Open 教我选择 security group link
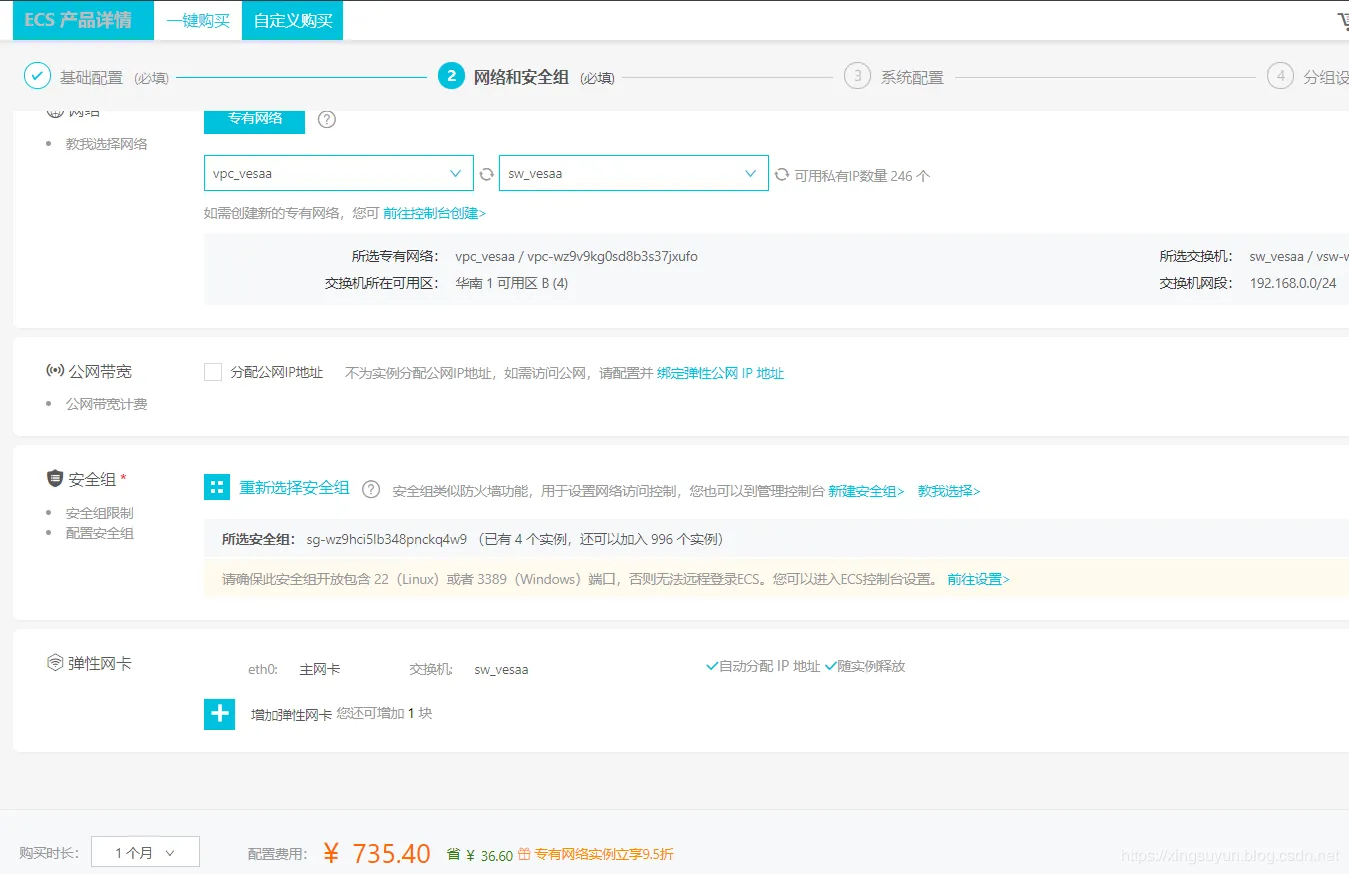Screen dimensions: 1349x874 pyautogui.click(x=949, y=491)
